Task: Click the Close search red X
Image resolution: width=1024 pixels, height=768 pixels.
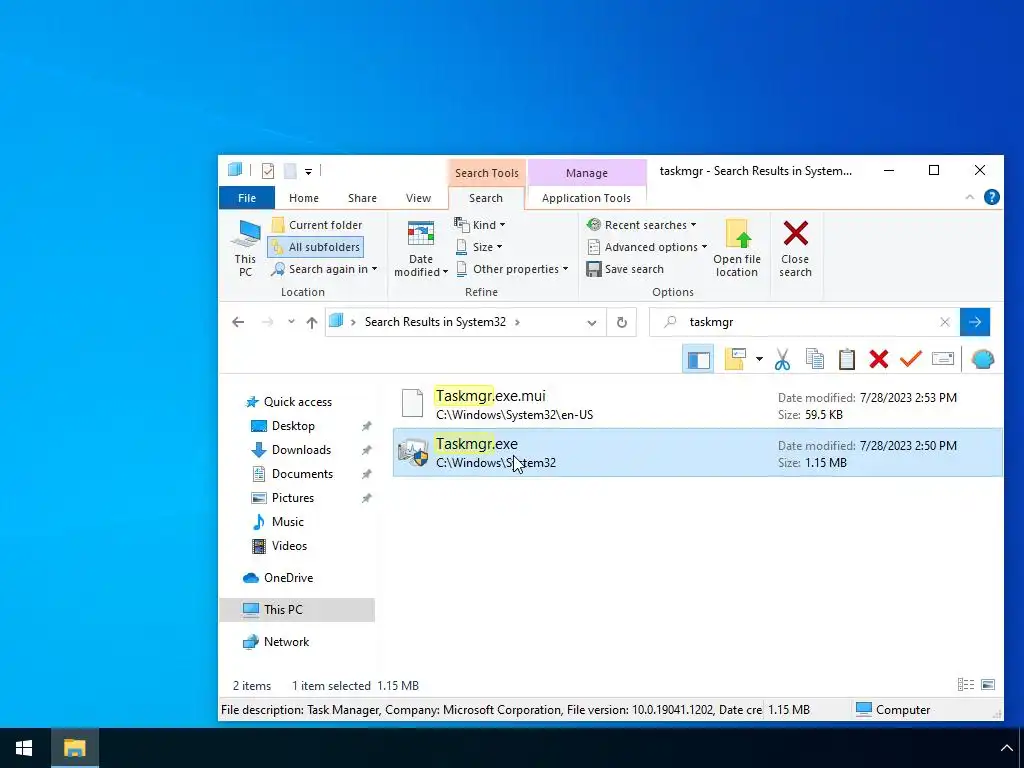Action: coord(795,249)
